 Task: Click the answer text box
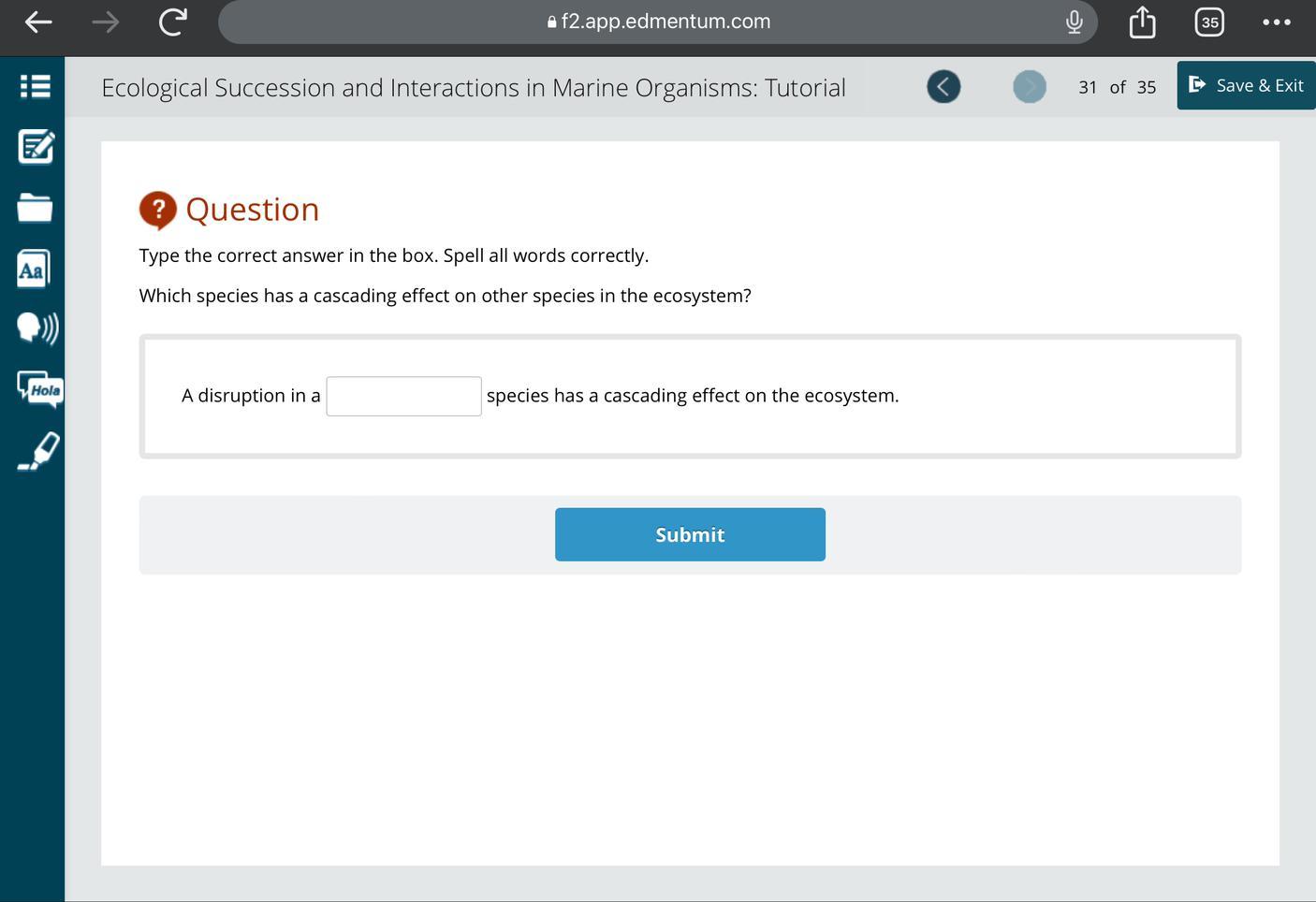pos(403,396)
